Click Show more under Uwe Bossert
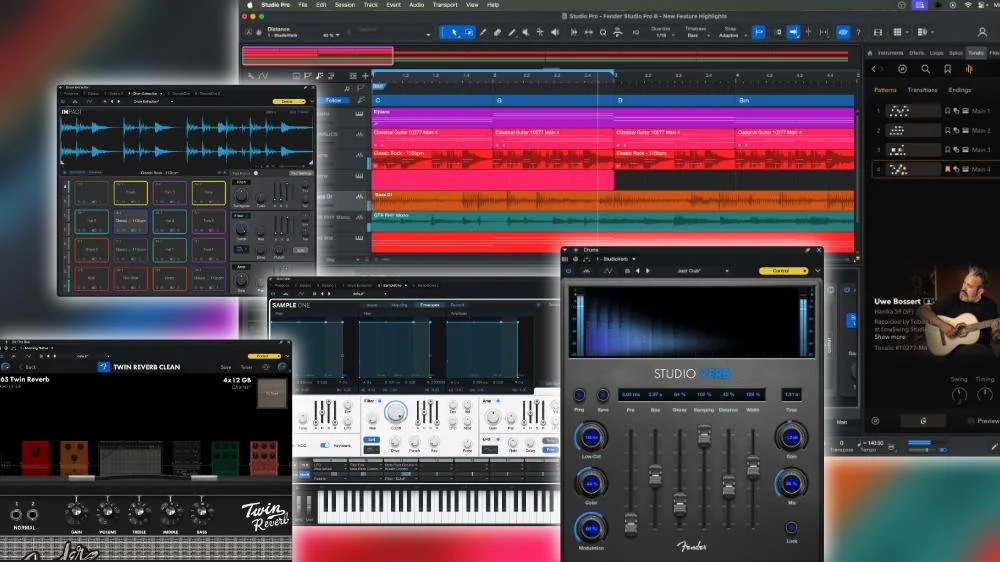This screenshot has height=562, width=1000. (x=890, y=337)
